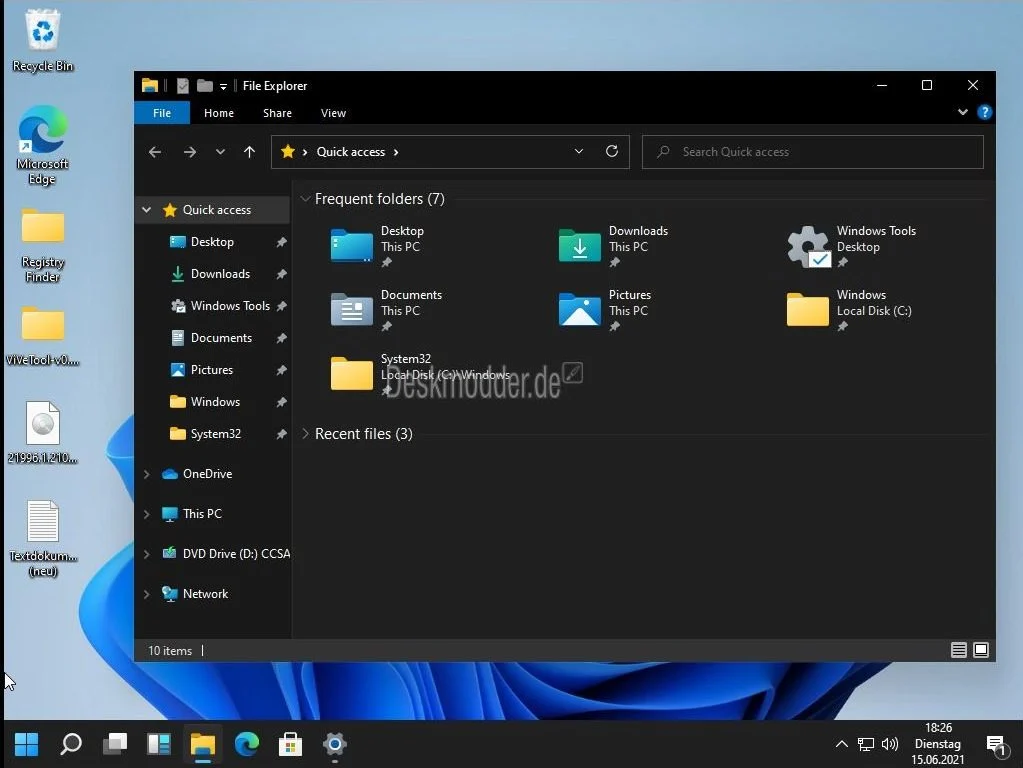This screenshot has height=768, width=1023.
Task: Click the Search Quick access field
Action: click(x=812, y=152)
